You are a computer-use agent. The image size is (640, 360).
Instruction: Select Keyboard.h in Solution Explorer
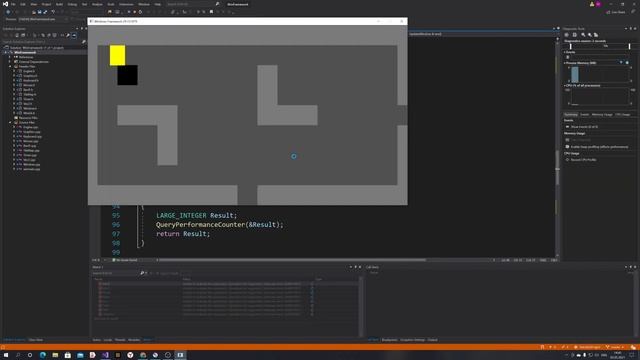[x=31, y=80]
